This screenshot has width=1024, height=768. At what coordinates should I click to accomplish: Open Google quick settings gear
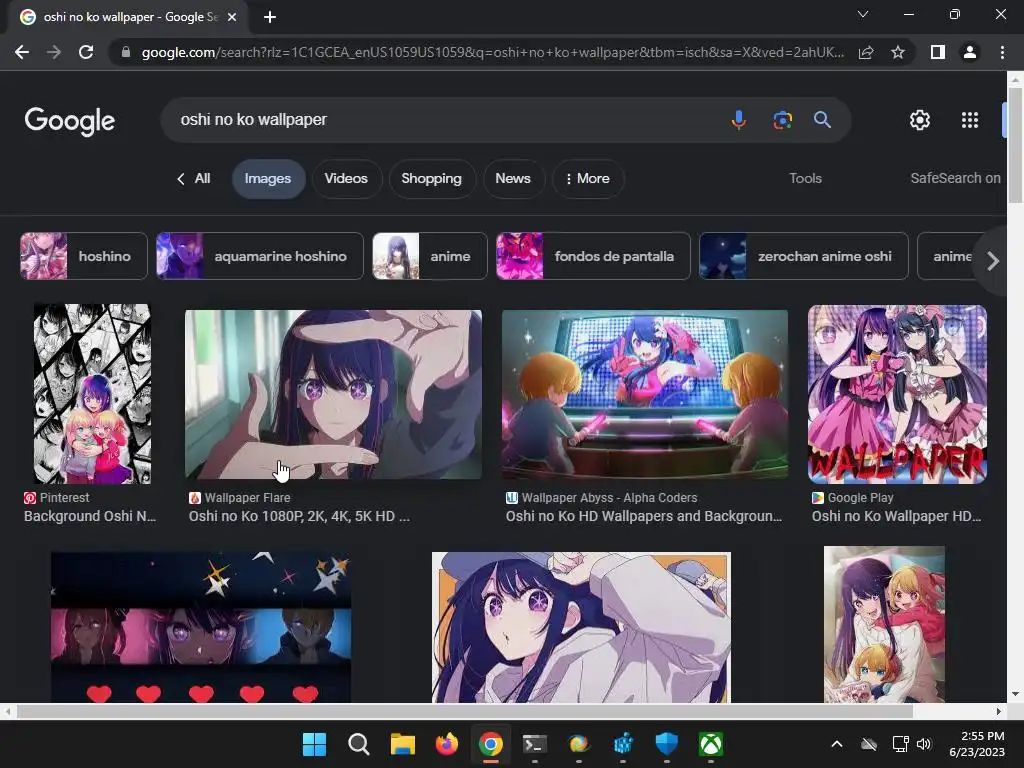click(x=920, y=120)
